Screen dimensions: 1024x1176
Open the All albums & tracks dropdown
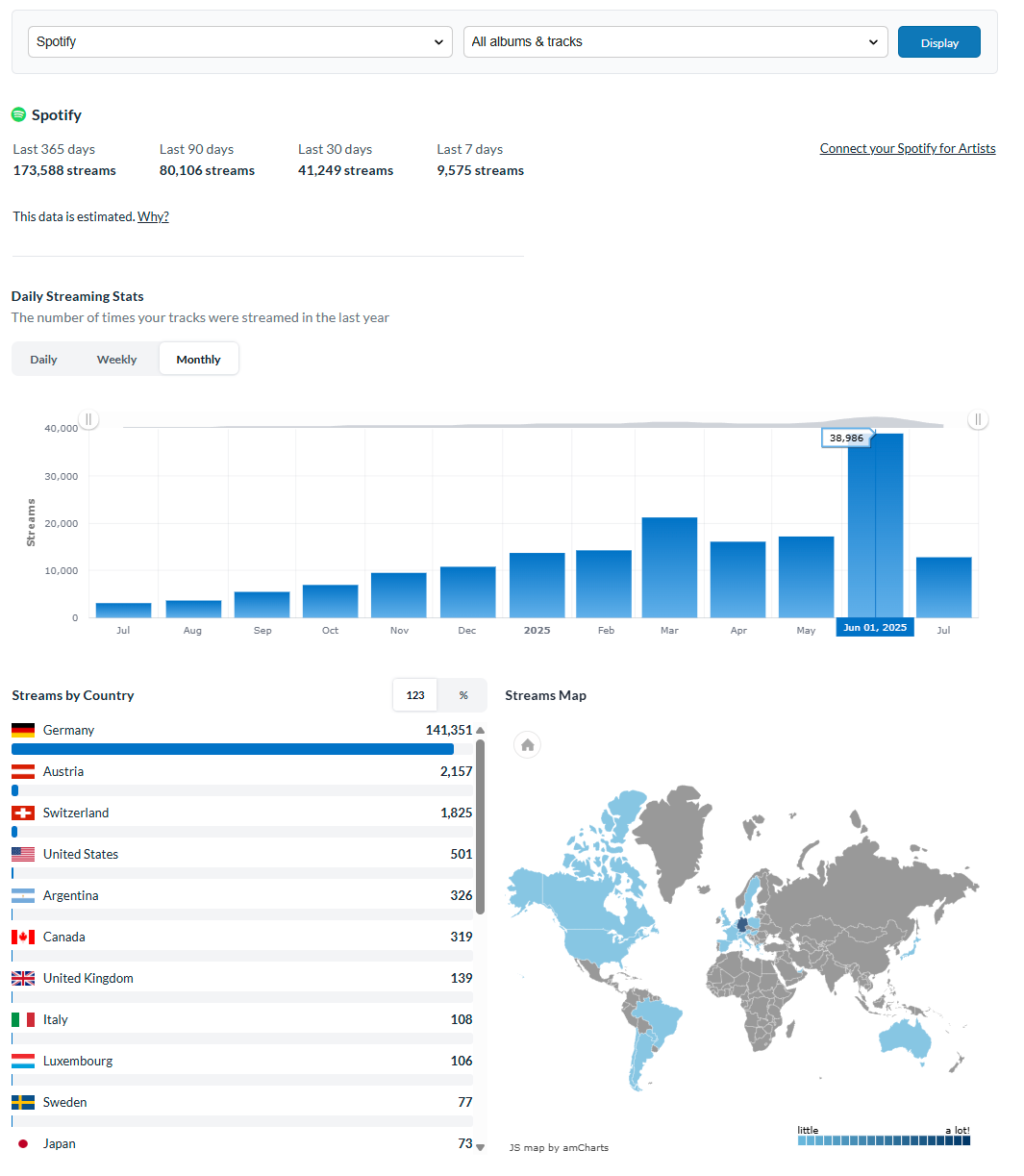click(x=675, y=41)
